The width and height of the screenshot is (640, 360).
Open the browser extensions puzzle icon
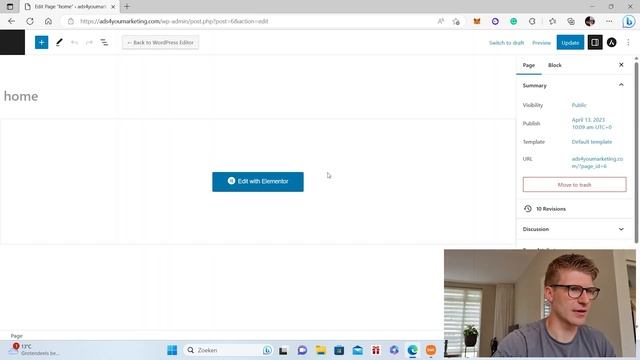(x=532, y=21)
